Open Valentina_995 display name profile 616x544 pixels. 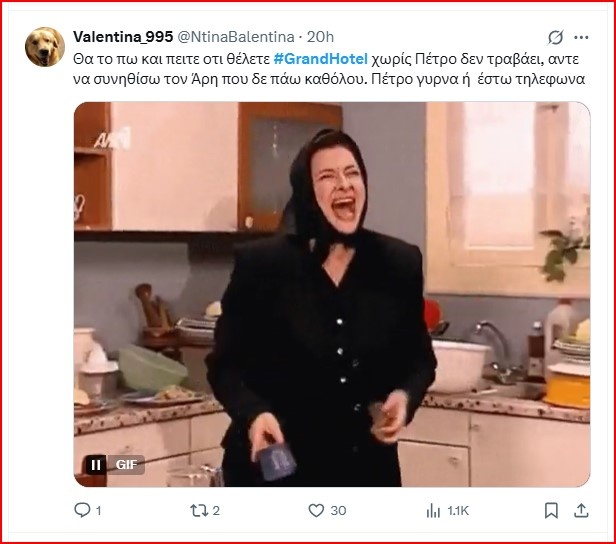click(x=123, y=37)
